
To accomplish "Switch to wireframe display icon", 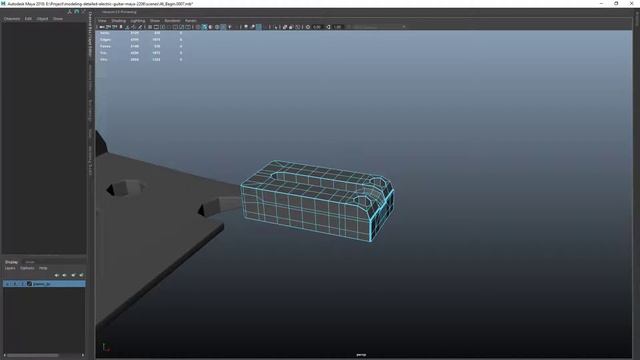I will [197, 27].
